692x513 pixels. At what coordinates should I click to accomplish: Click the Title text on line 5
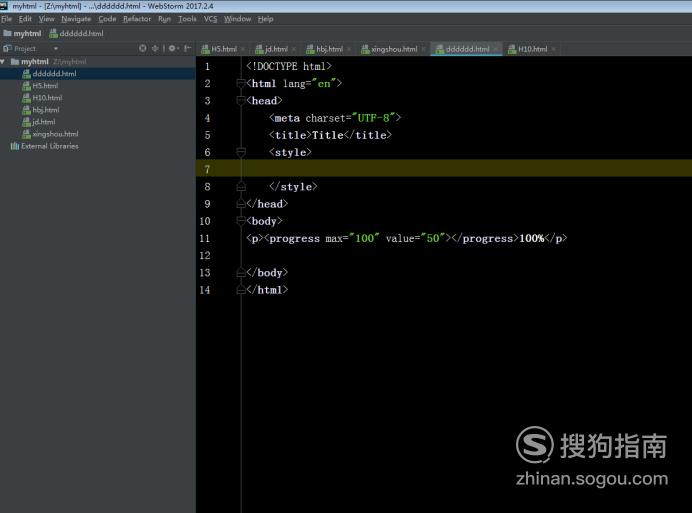(327, 135)
